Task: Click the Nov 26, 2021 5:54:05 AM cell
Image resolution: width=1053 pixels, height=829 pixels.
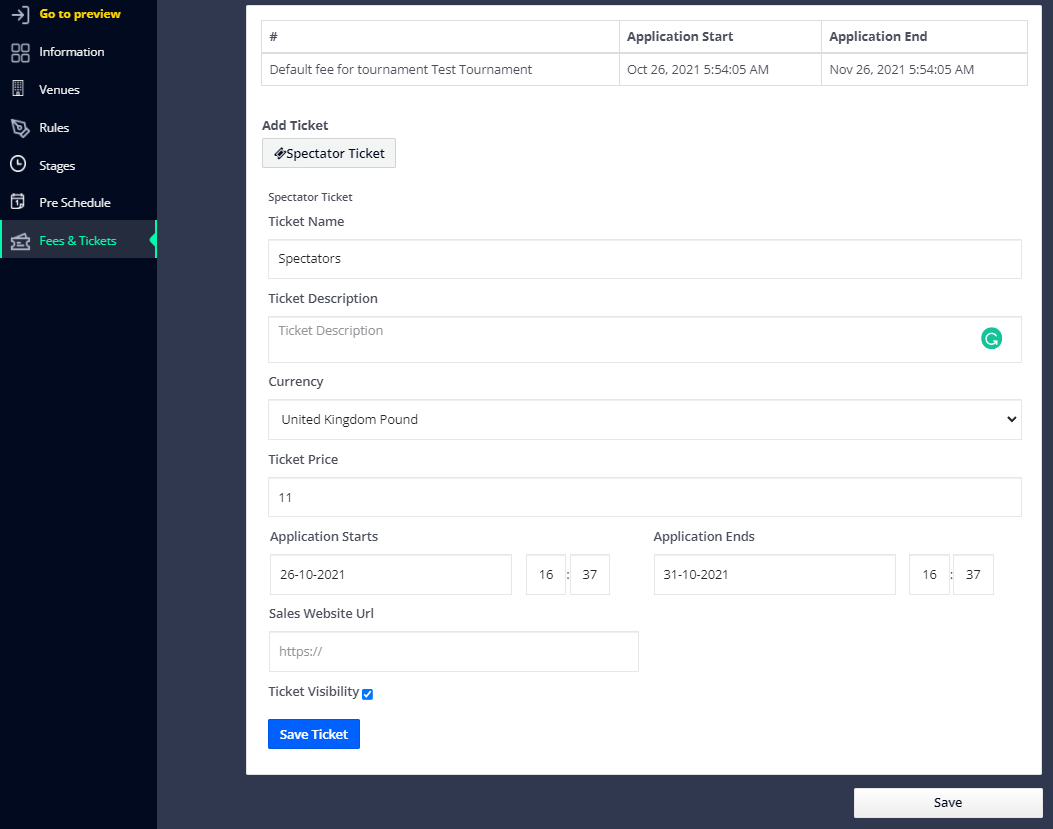Action: (x=924, y=70)
